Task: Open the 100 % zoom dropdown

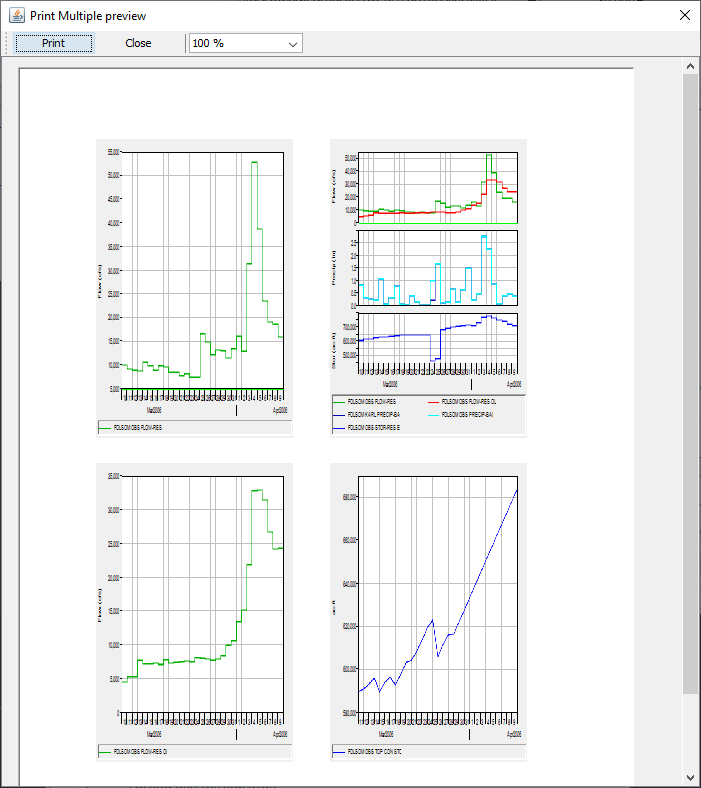Action: [245, 43]
